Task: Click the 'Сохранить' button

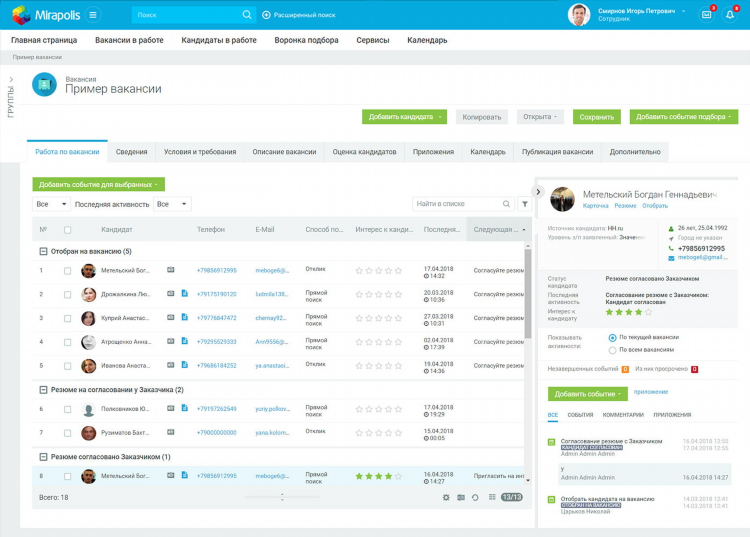Action: (x=596, y=117)
